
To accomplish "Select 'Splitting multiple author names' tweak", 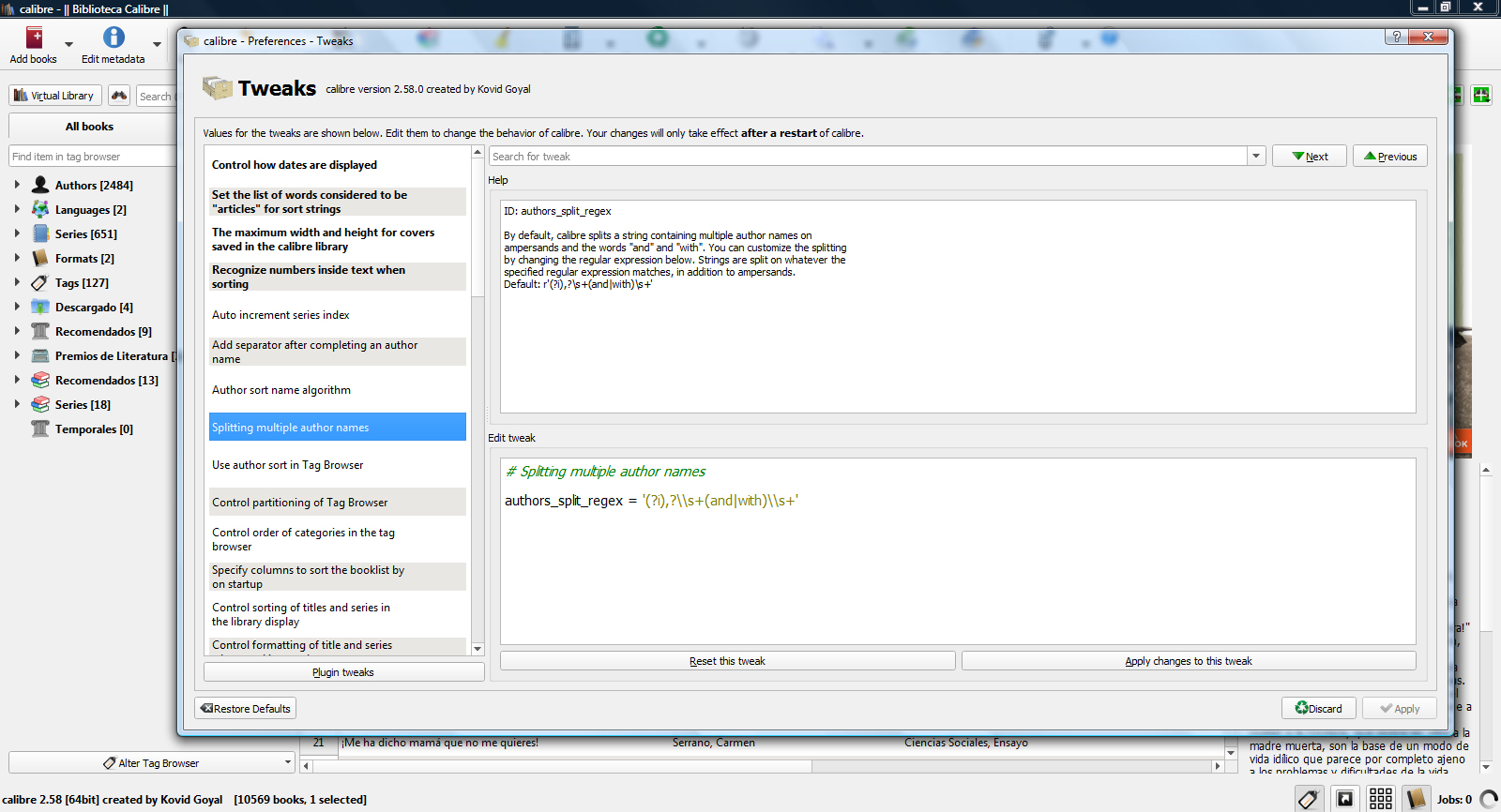I will pyautogui.click(x=338, y=427).
